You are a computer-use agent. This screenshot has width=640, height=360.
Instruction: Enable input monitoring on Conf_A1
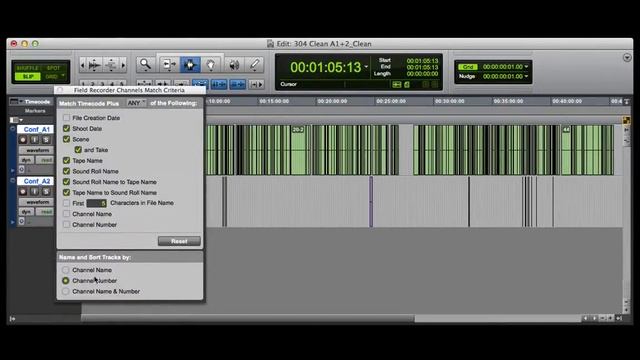(35, 140)
